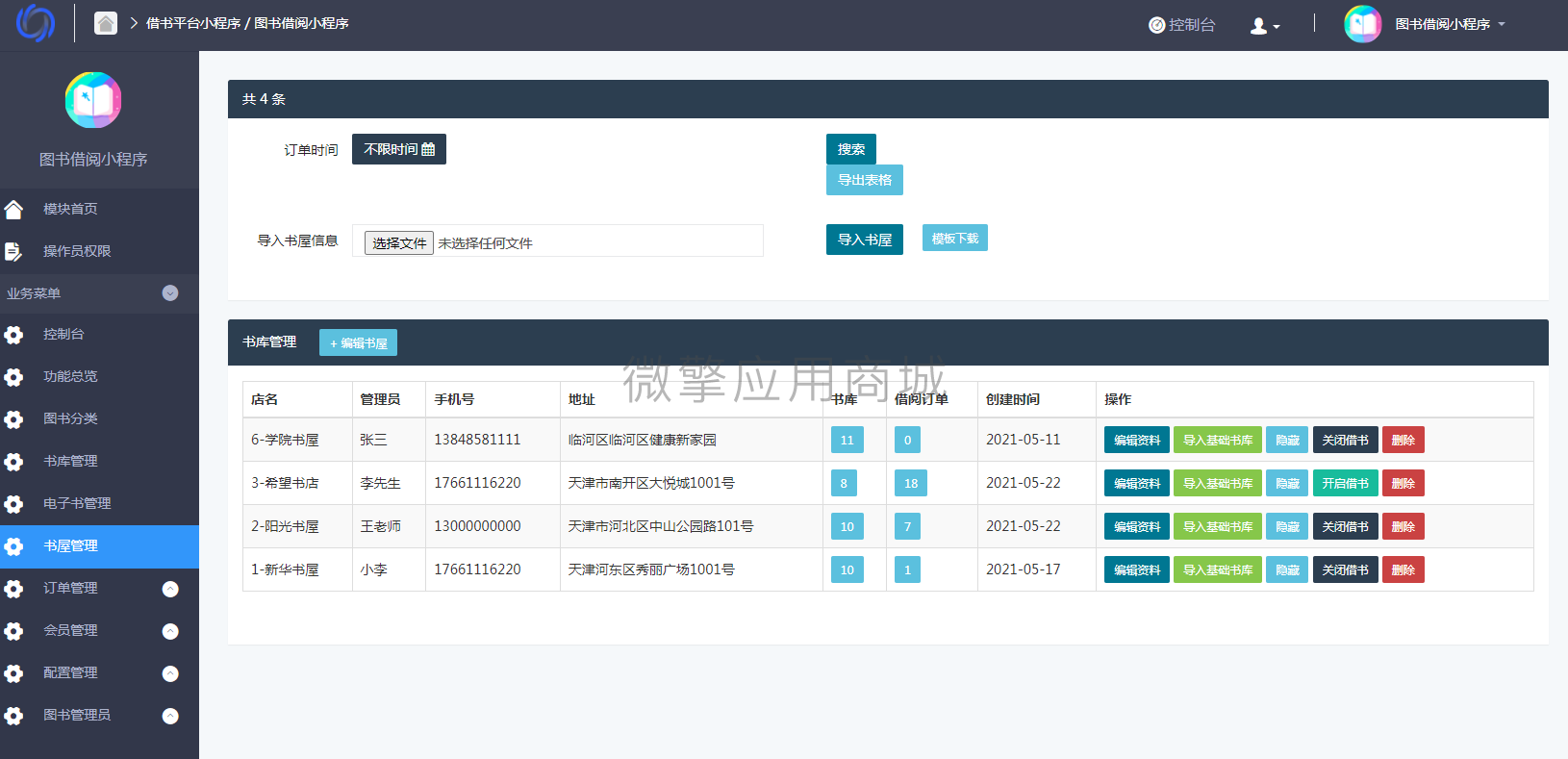Click 编辑资料 for 3-希望书店
The height and width of the screenshot is (759, 1568).
click(1137, 483)
